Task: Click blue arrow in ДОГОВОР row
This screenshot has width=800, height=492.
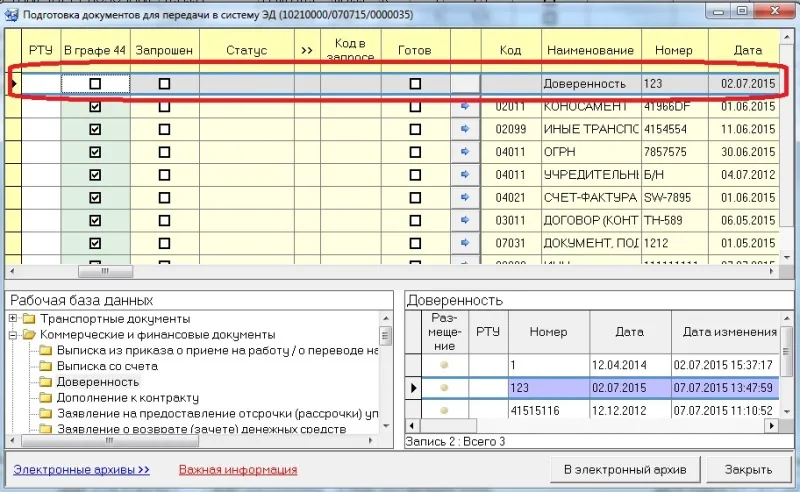Action: [x=465, y=220]
